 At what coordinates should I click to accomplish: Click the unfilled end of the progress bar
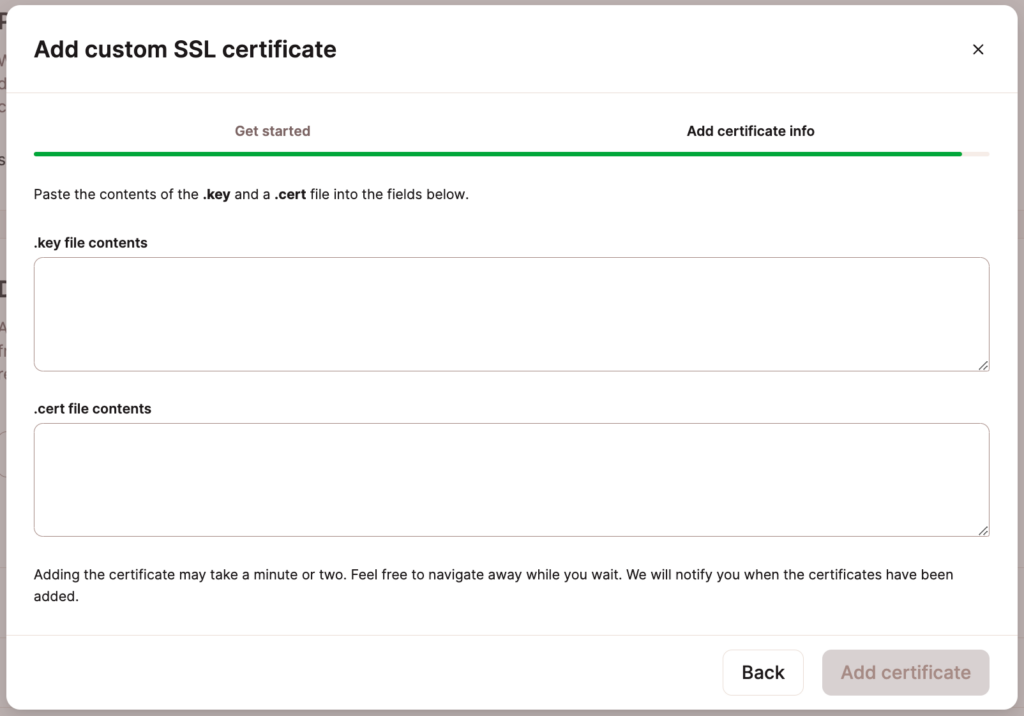point(977,154)
